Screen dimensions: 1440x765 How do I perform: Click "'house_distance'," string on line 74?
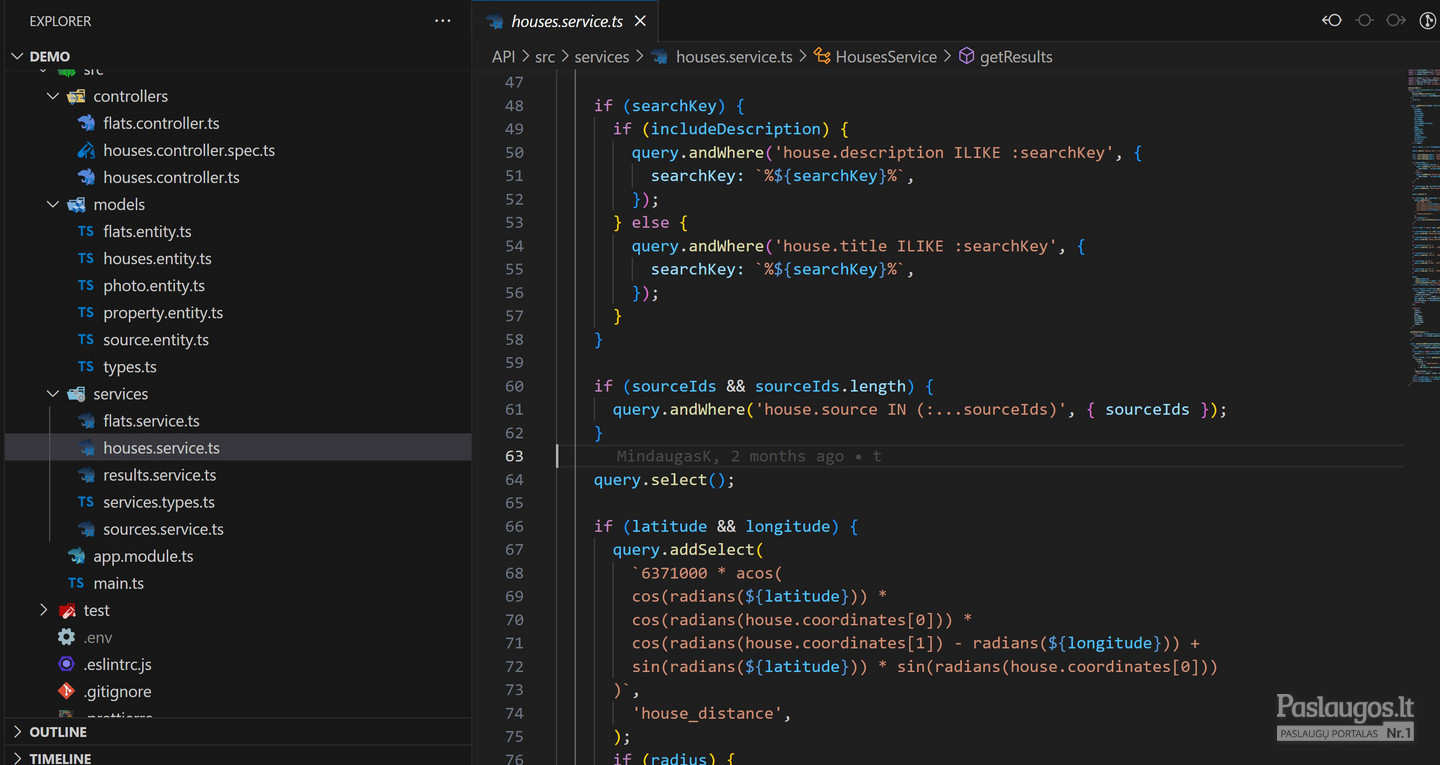(x=711, y=713)
